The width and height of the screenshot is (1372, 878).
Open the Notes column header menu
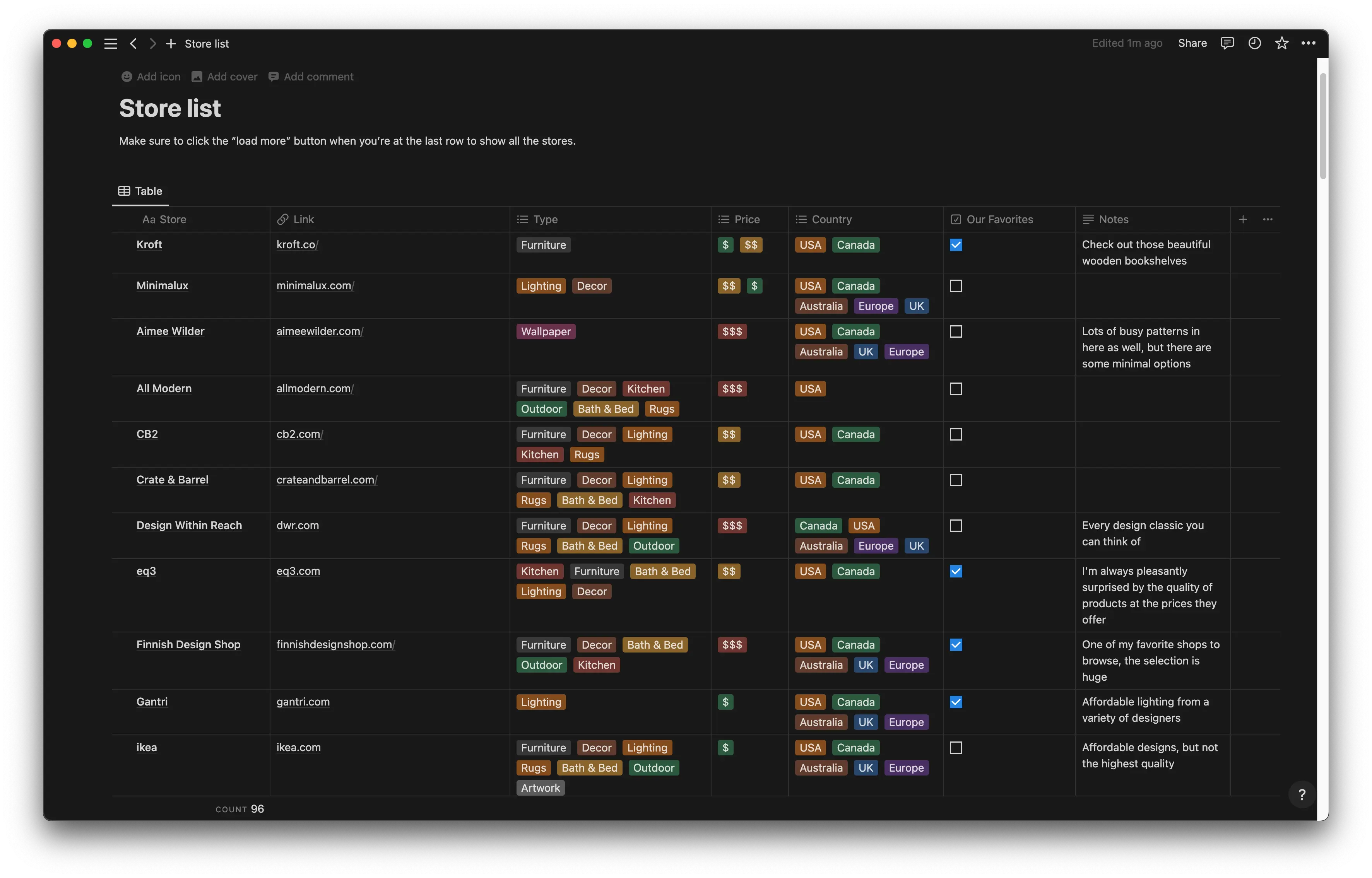pyautogui.click(x=1153, y=220)
